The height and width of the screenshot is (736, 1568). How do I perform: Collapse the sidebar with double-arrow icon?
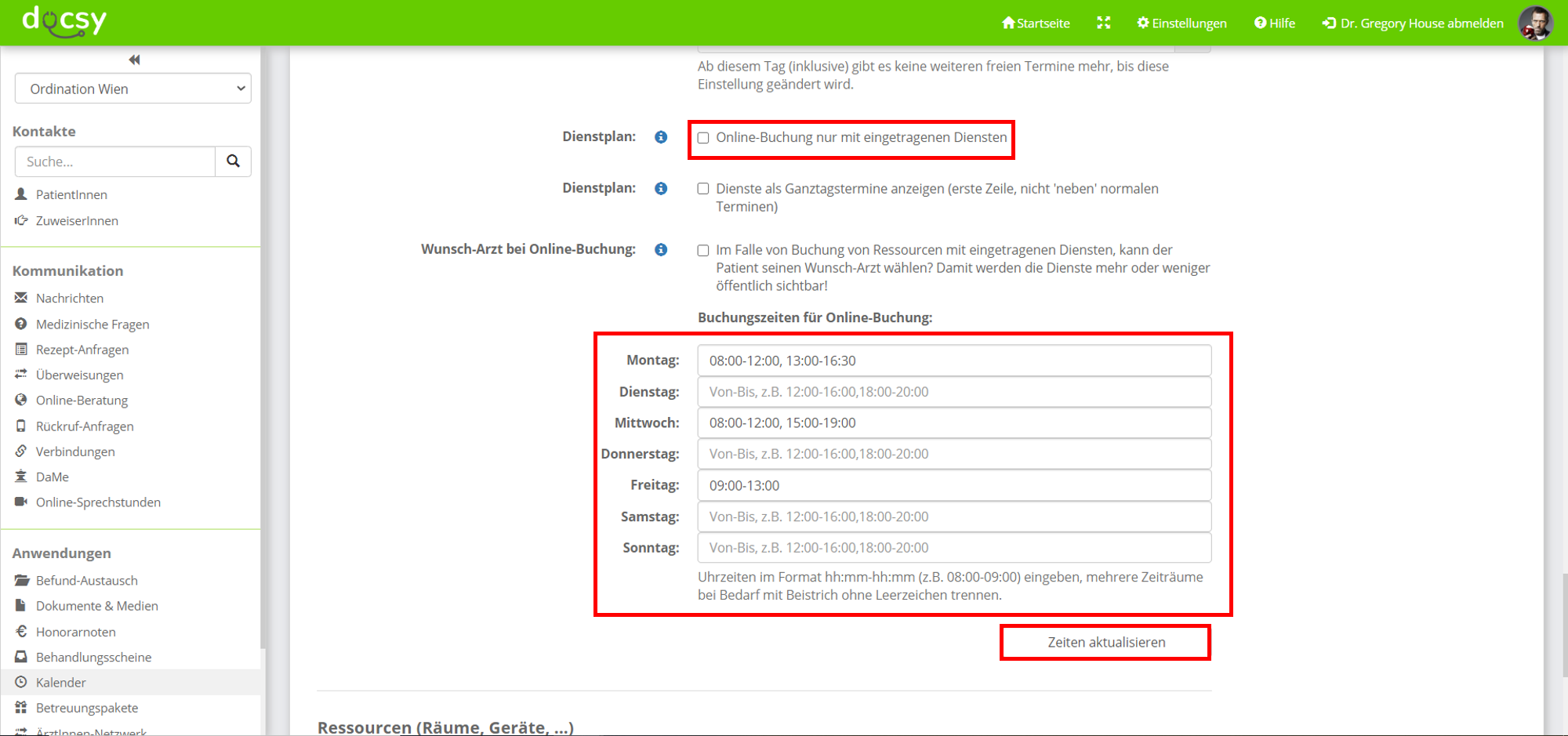[x=134, y=60]
